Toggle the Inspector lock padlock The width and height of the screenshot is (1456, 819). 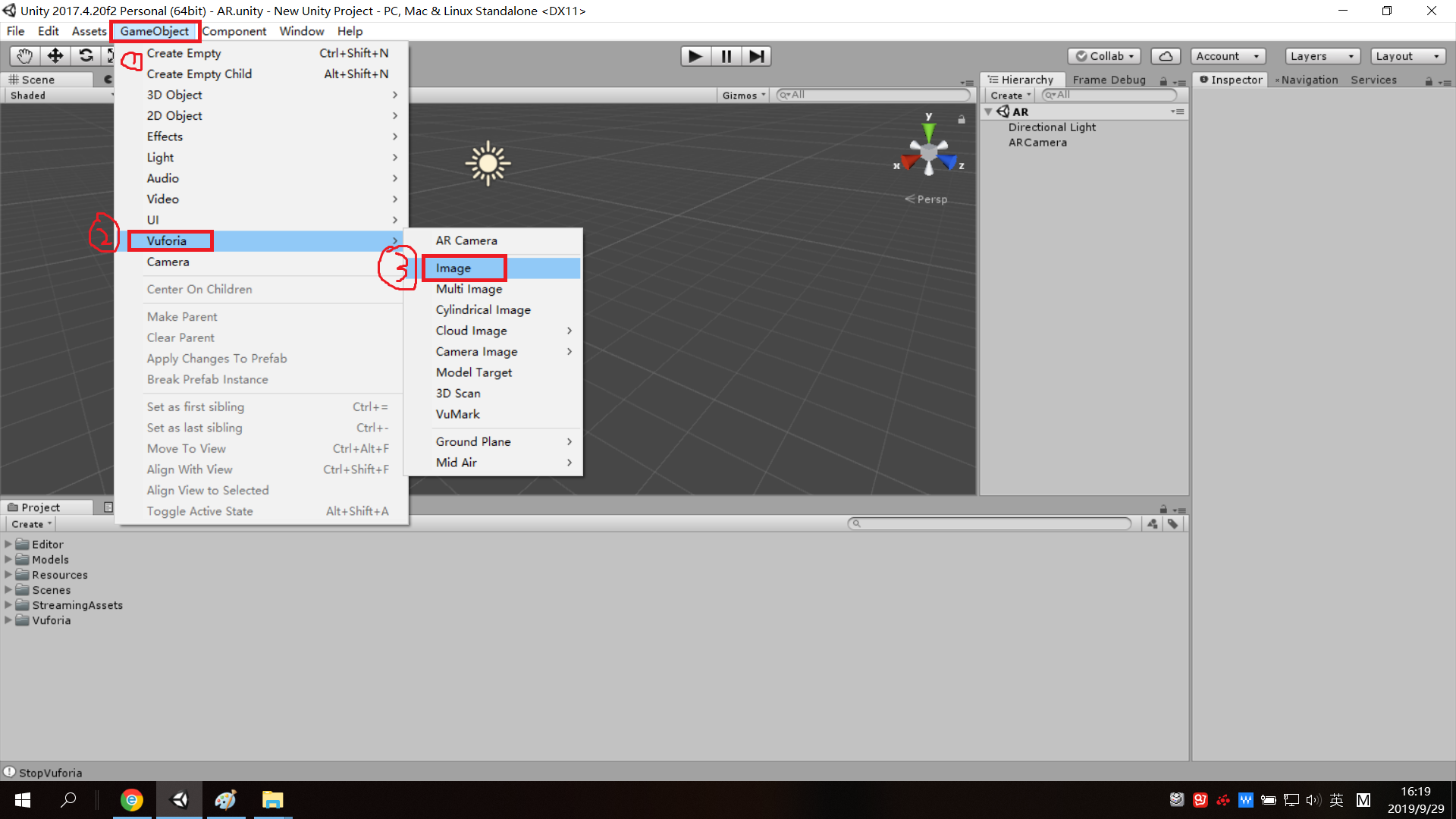coord(1429,81)
